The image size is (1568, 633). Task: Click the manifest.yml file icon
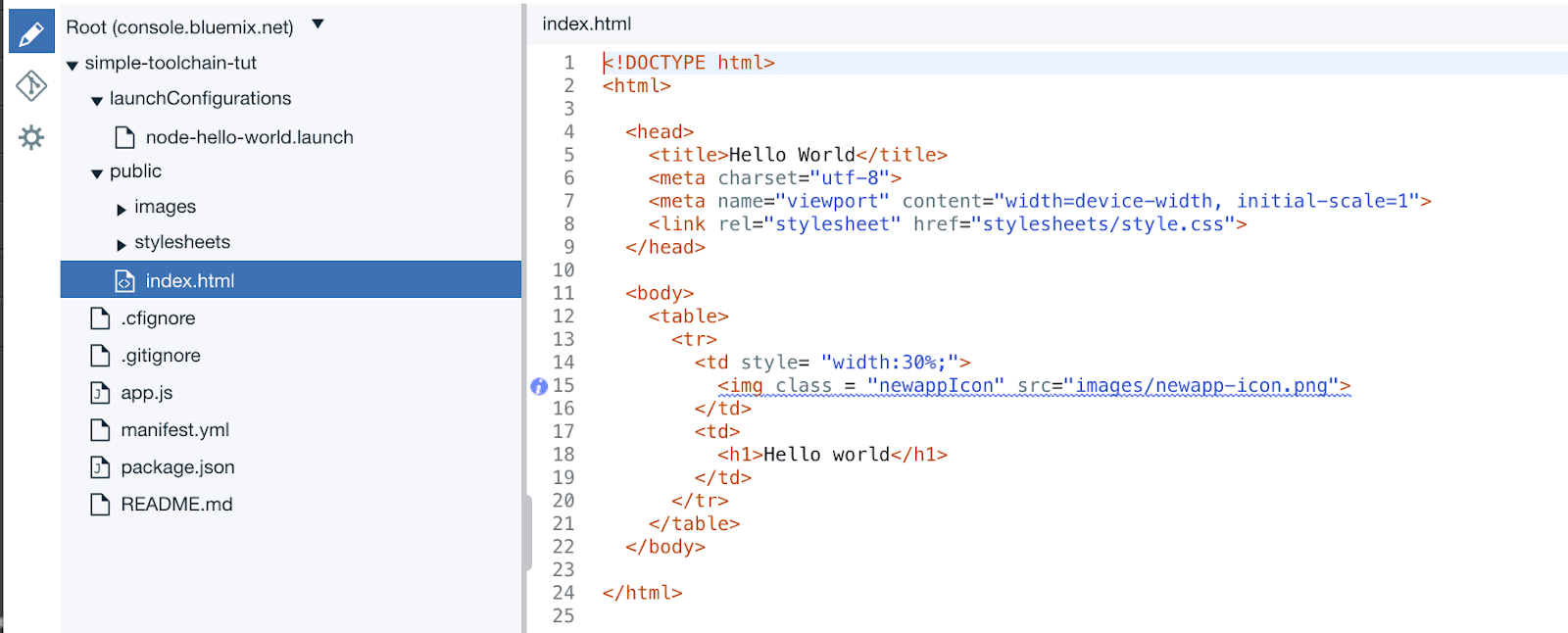(x=100, y=430)
